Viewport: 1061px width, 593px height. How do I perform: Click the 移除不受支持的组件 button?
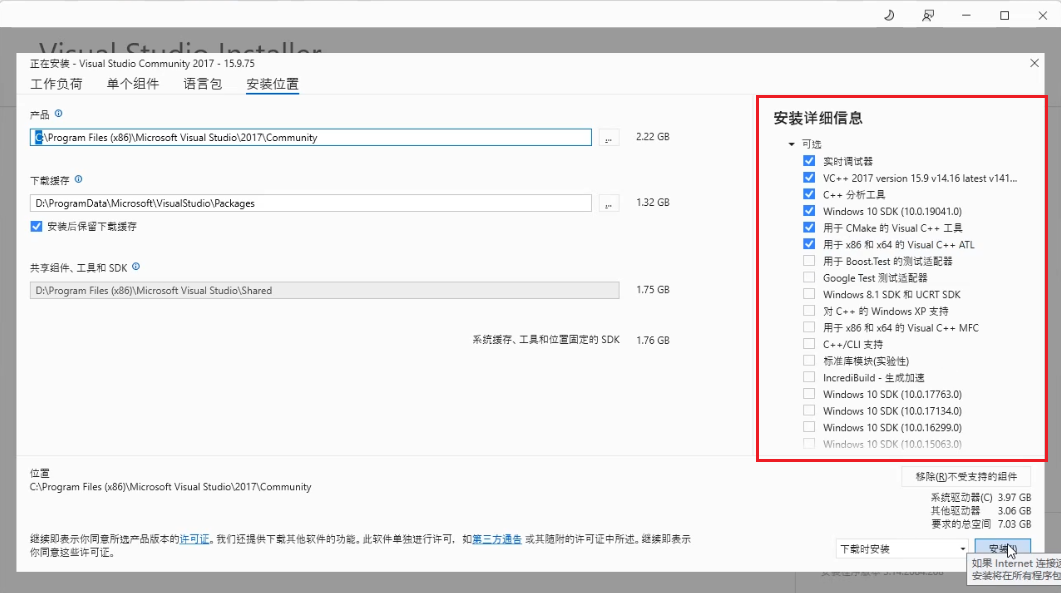(x=965, y=476)
